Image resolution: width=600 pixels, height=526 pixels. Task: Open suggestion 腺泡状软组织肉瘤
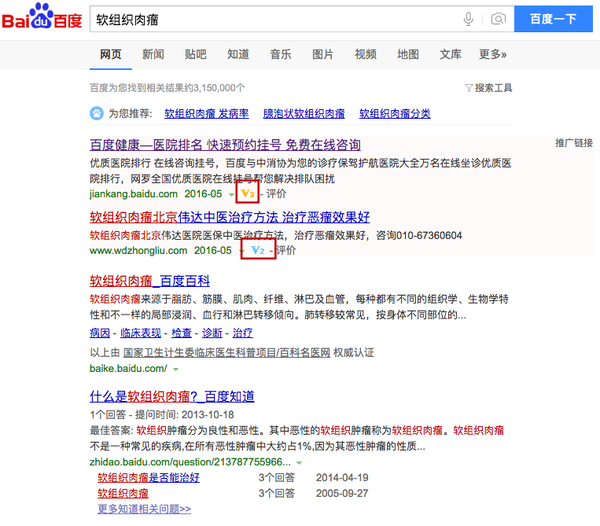[x=304, y=114]
